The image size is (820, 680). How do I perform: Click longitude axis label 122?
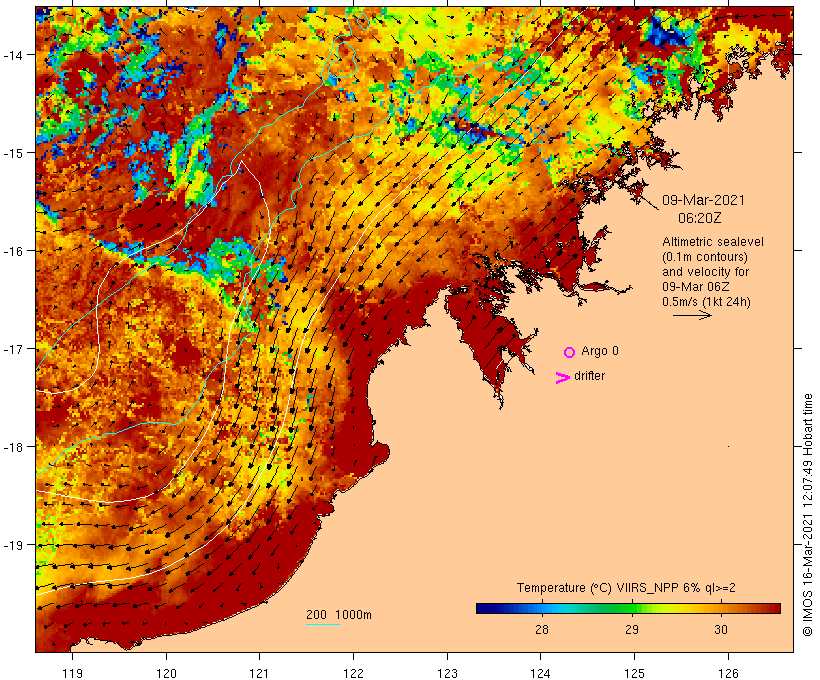tap(354, 673)
